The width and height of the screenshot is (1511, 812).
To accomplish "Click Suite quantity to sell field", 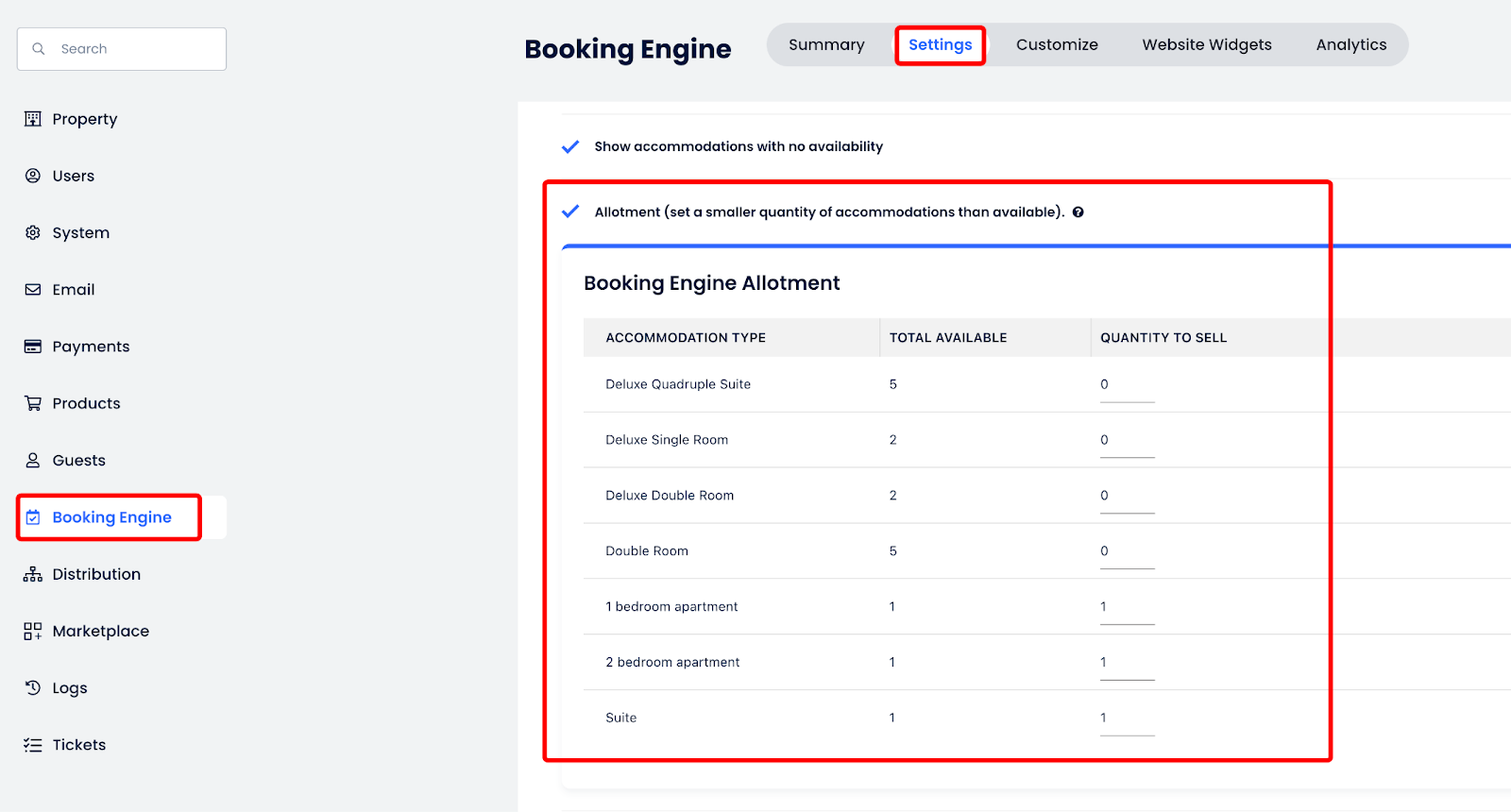I will pyautogui.click(x=1127, y=719).
